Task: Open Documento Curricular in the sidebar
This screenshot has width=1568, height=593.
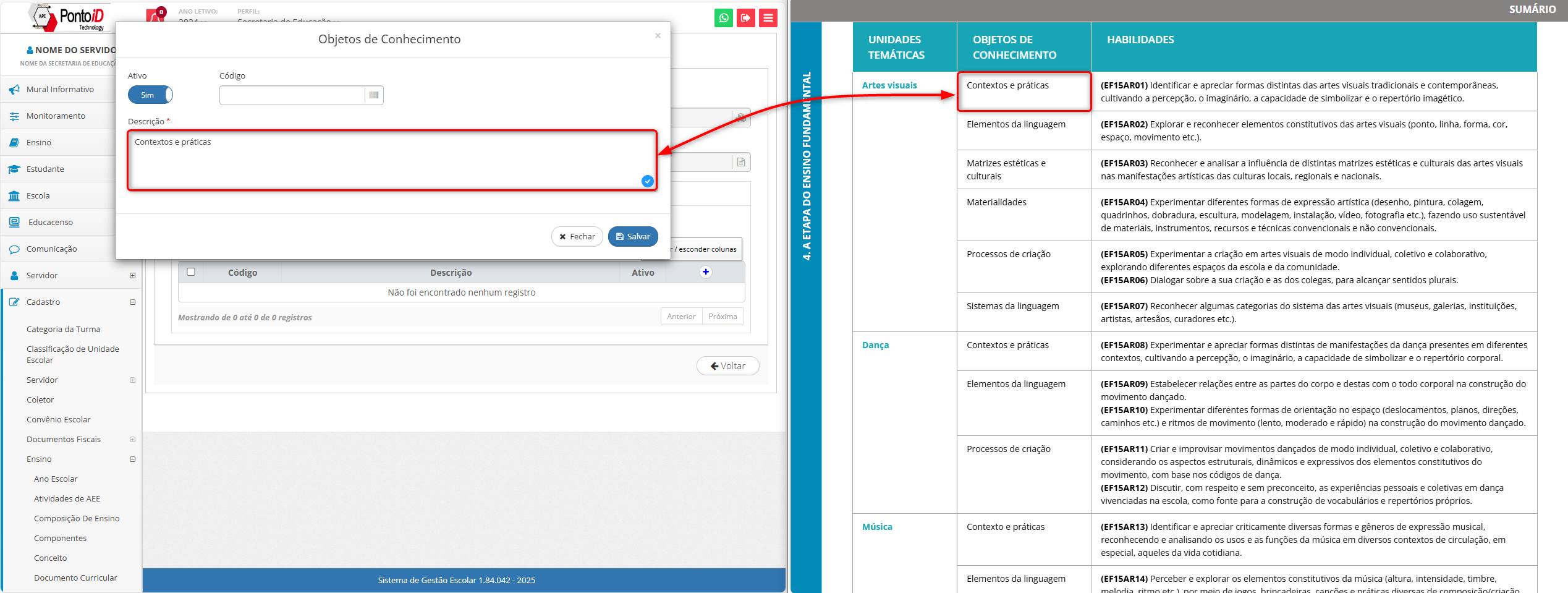Action: pos(75,578)
